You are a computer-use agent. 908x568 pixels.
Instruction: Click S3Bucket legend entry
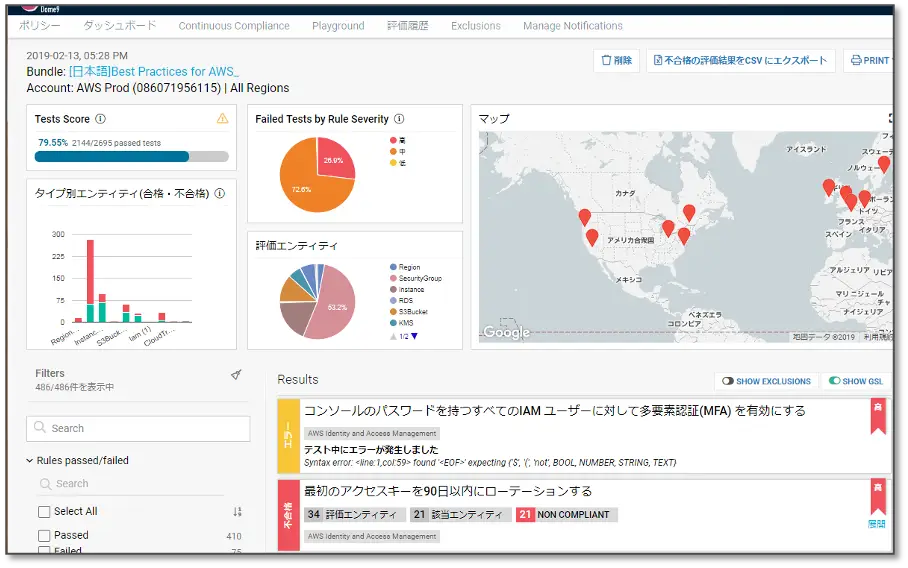click(409, 312)
